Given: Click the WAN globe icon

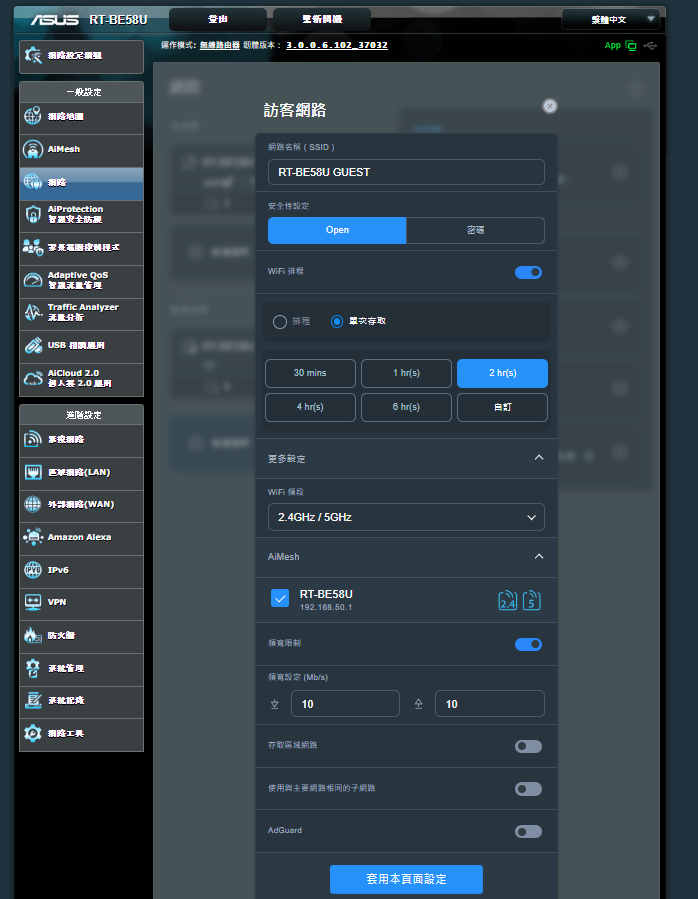Looking at the screenshot, I should (33, 505).
